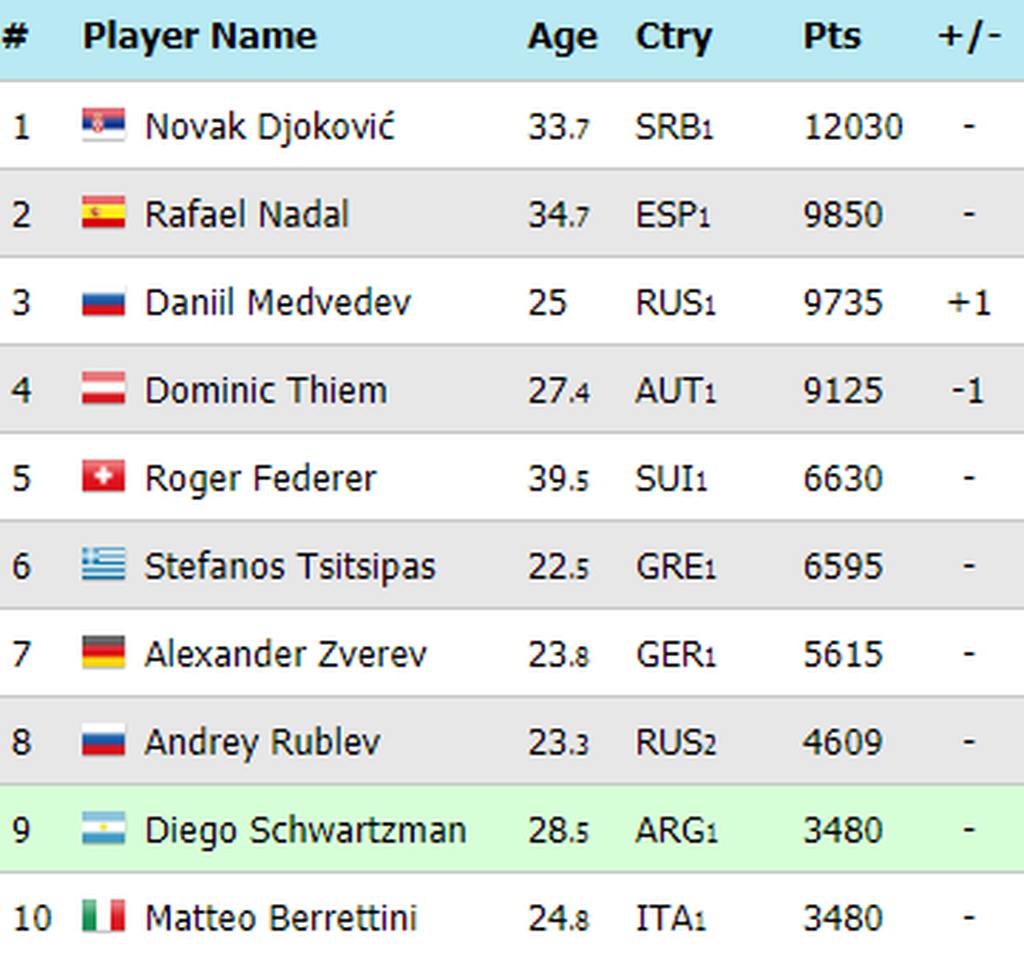
Task: Click the Austrian flag beside Dominic Thiem
Action: click(103, 389)
